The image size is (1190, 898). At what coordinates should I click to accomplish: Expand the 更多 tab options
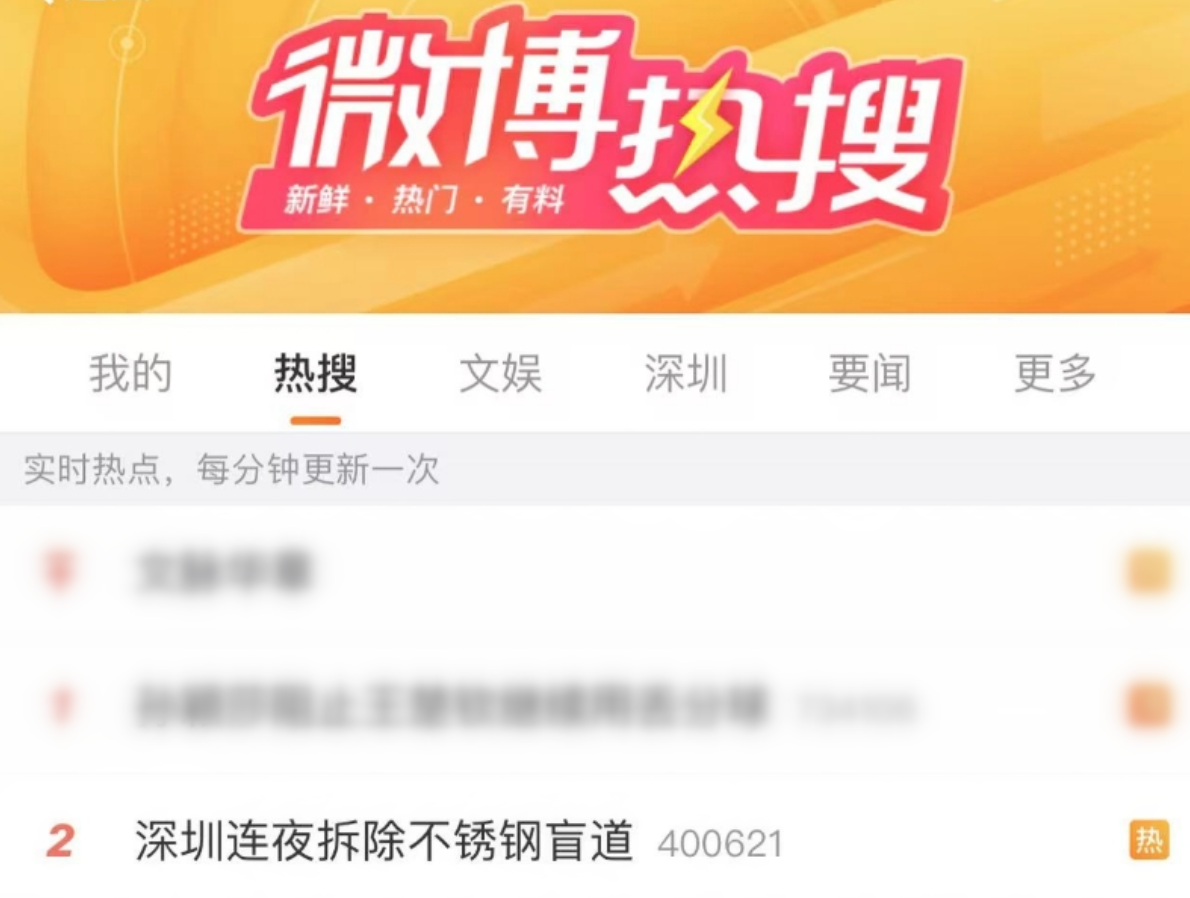(1056, 373)
